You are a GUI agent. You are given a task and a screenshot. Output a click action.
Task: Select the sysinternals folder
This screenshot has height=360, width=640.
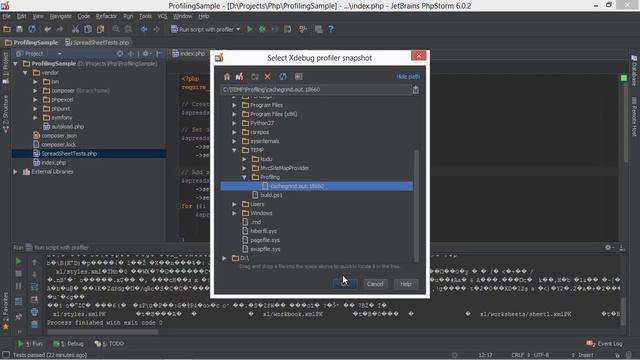pos(264,141)
